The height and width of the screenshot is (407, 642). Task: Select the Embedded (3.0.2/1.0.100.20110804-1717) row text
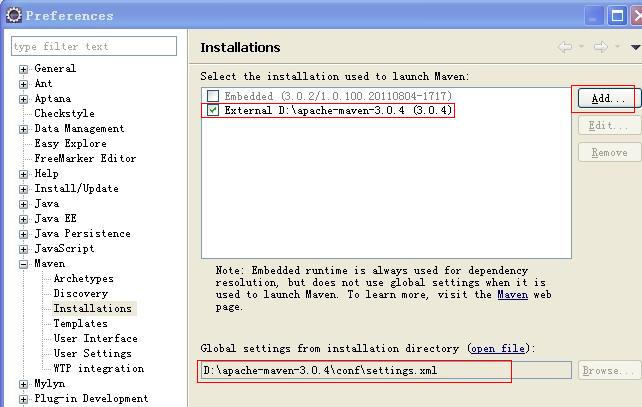click(x=338, y=96)
